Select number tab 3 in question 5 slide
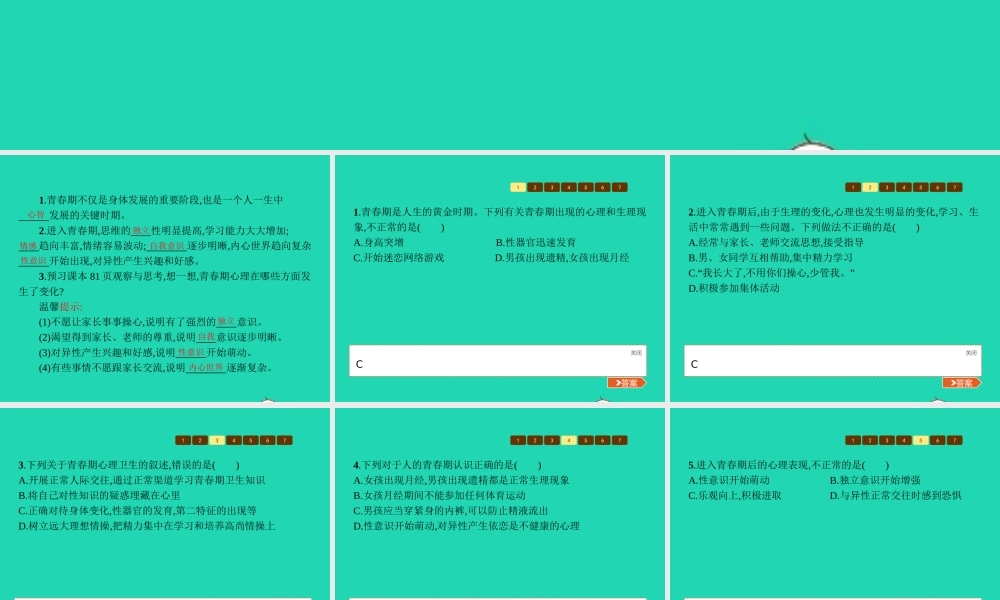This screenshot has width=1000, height=600. coord(886,440)
